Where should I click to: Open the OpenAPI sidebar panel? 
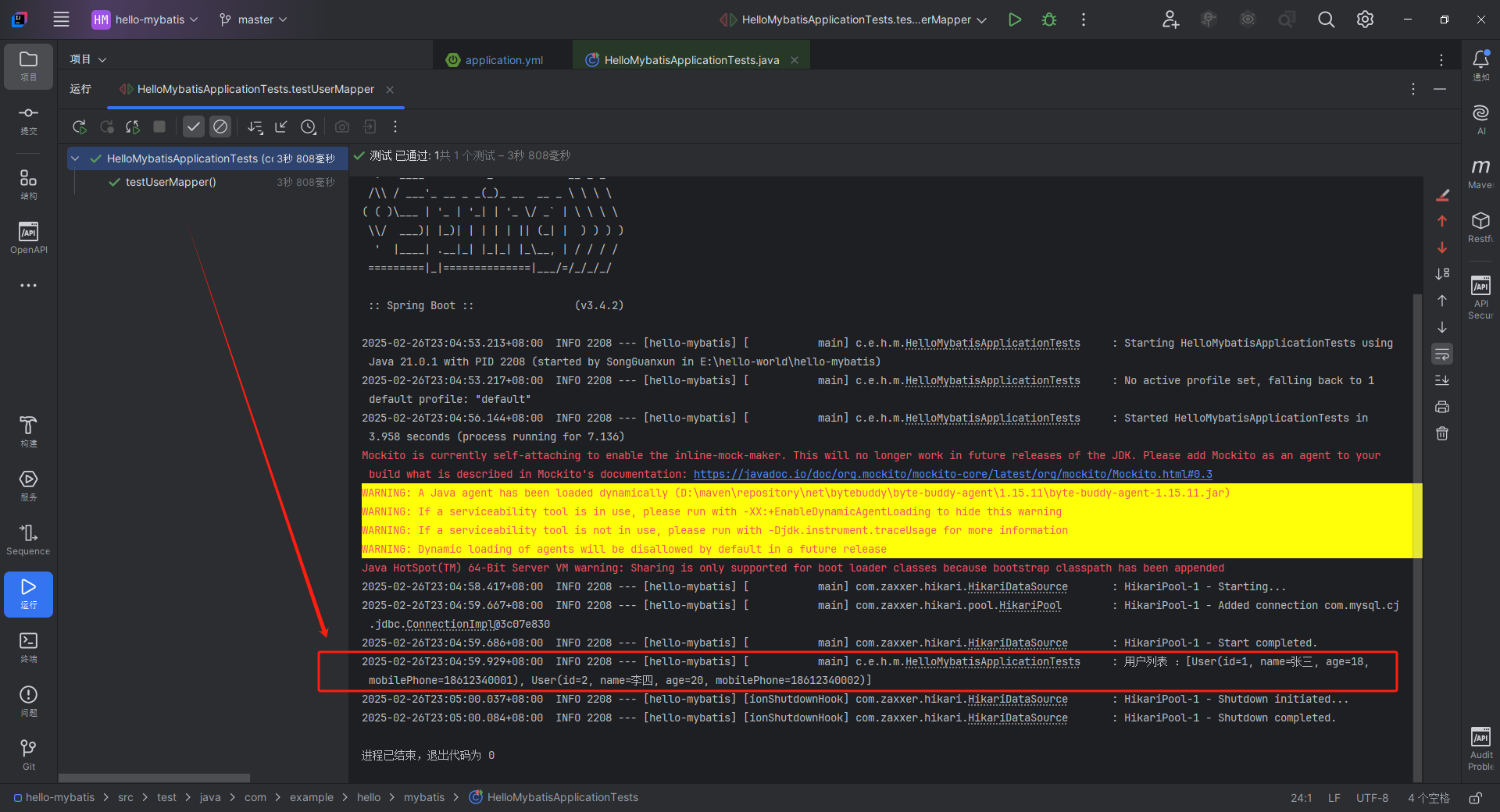(28, 237)
